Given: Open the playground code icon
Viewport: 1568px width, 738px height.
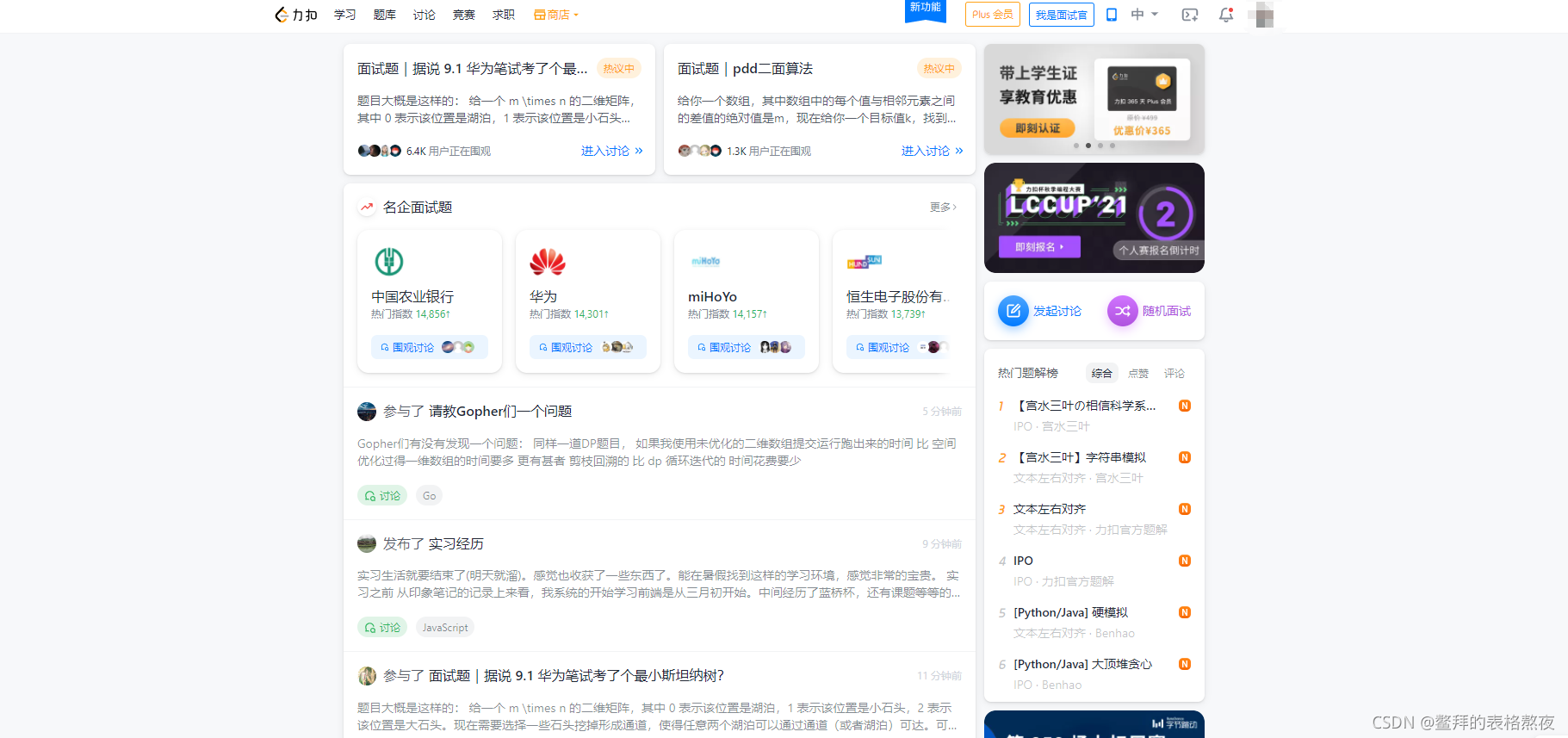Looking at the screenshot, I should point(1190,15).
